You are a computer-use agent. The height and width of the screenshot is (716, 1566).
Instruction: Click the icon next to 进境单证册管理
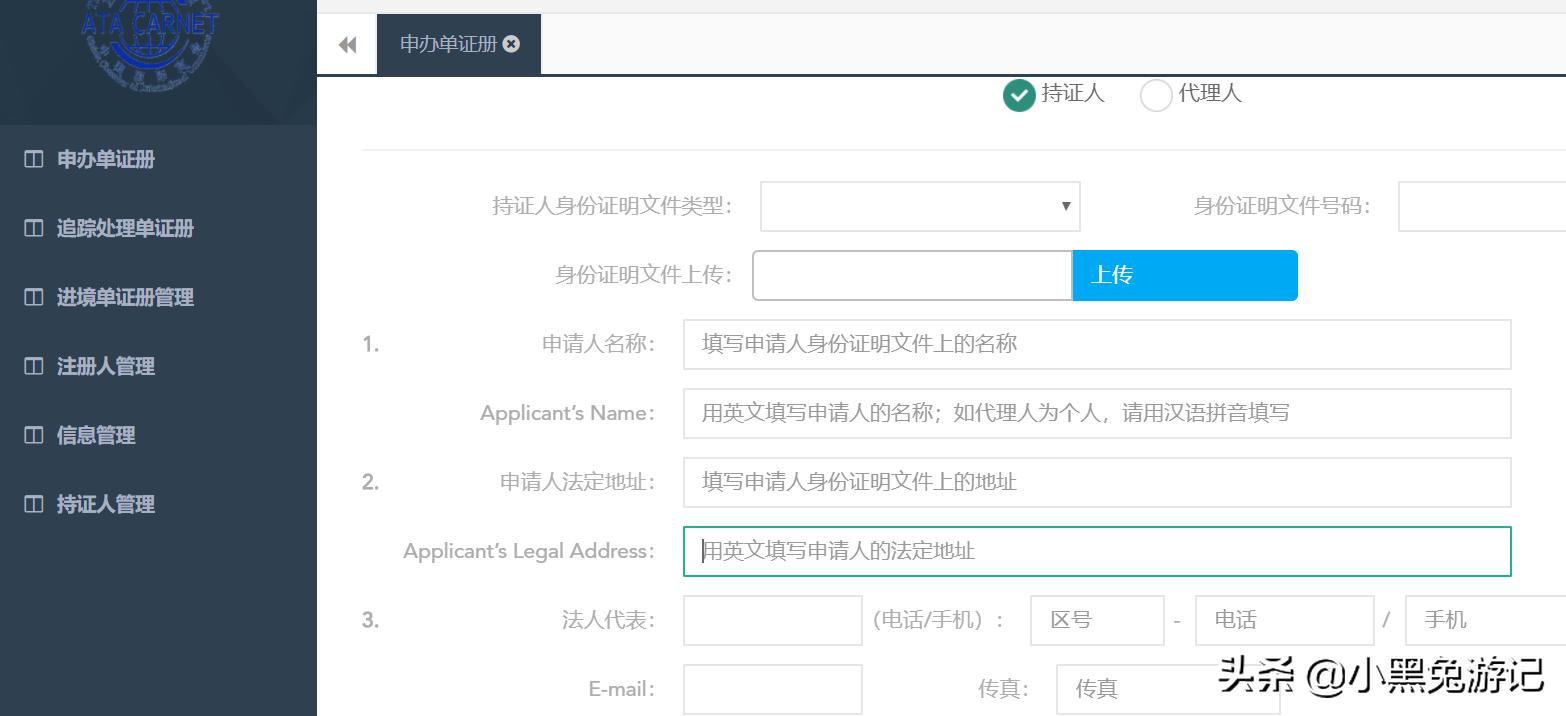33,297
